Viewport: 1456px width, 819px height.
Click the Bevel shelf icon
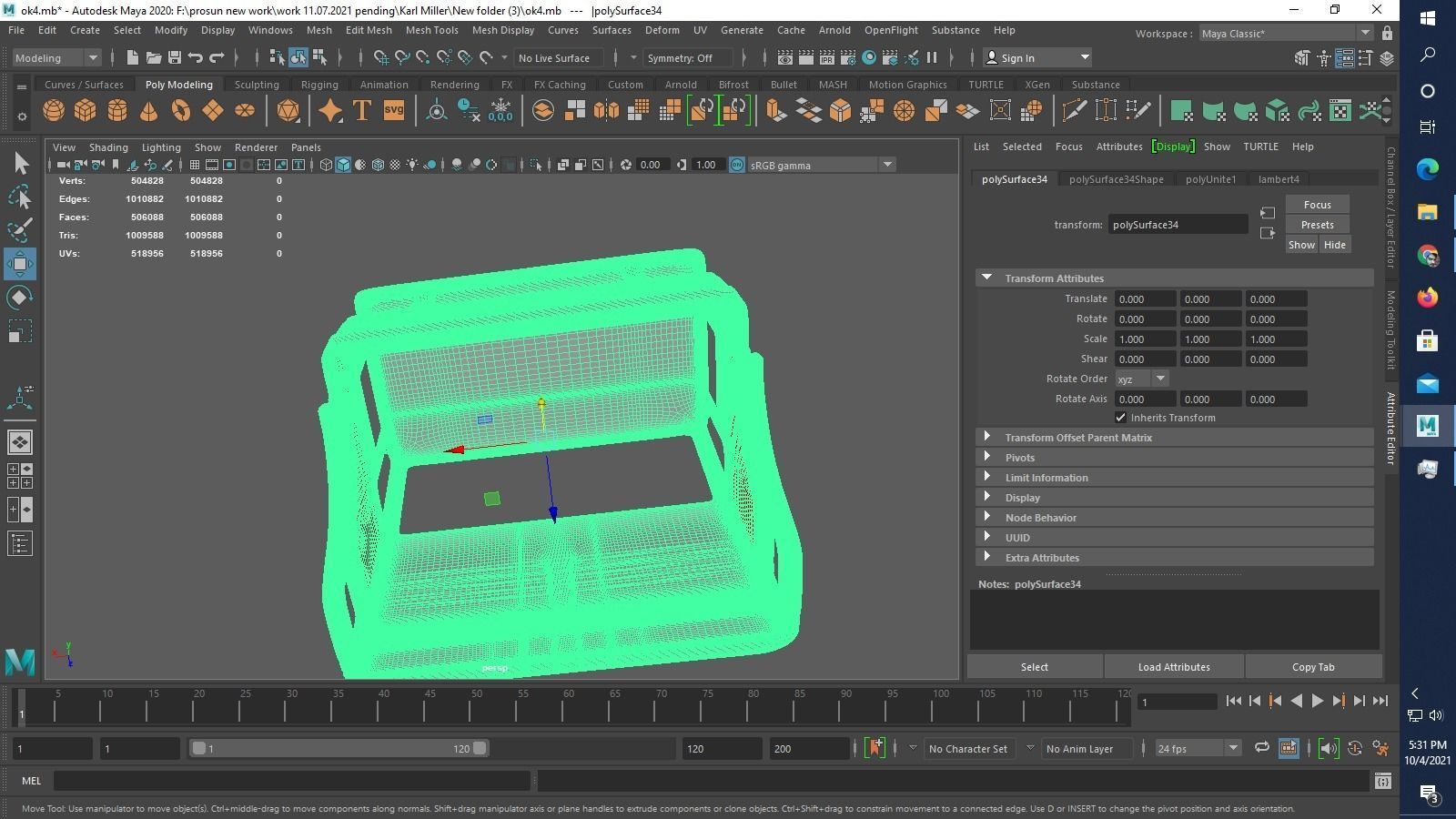(841, 111)
